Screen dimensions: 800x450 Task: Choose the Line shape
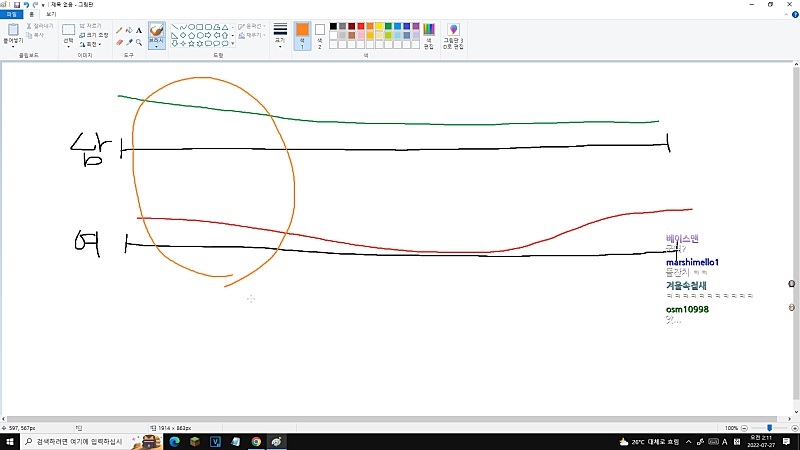click(175, 27)
